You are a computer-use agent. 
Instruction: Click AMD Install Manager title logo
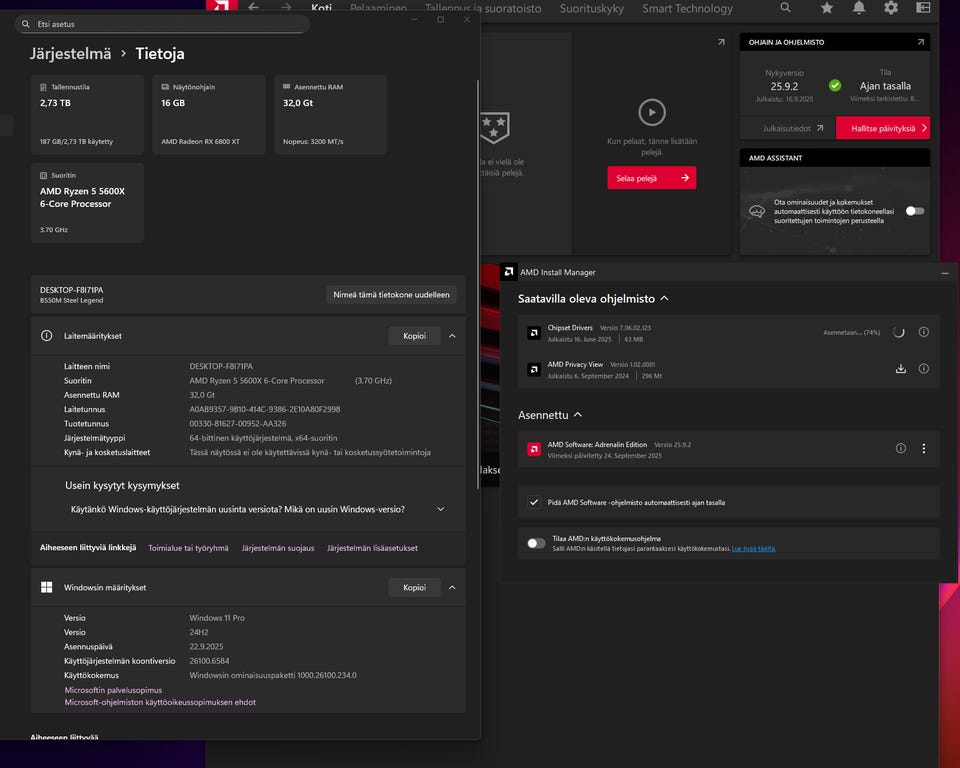pos(508,272)
